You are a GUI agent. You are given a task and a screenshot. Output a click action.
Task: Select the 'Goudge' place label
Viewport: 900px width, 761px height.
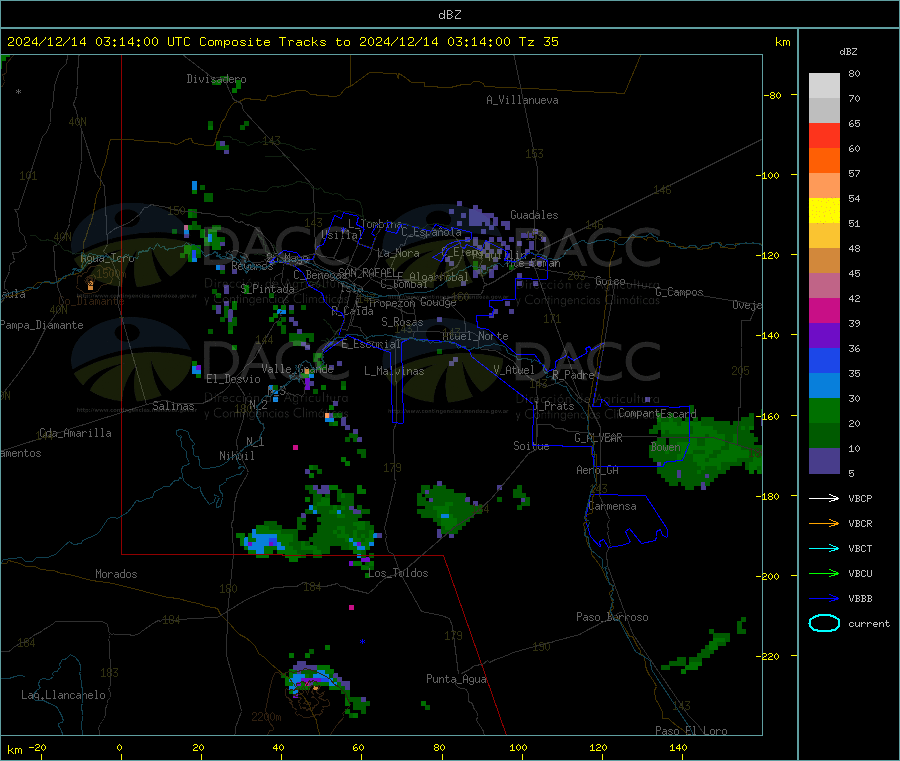(x=438, y=302)
